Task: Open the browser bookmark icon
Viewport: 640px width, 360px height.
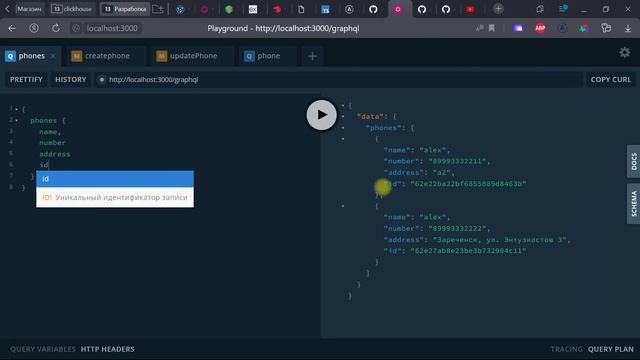Action: pyautogui.click(x=492, y=28)
